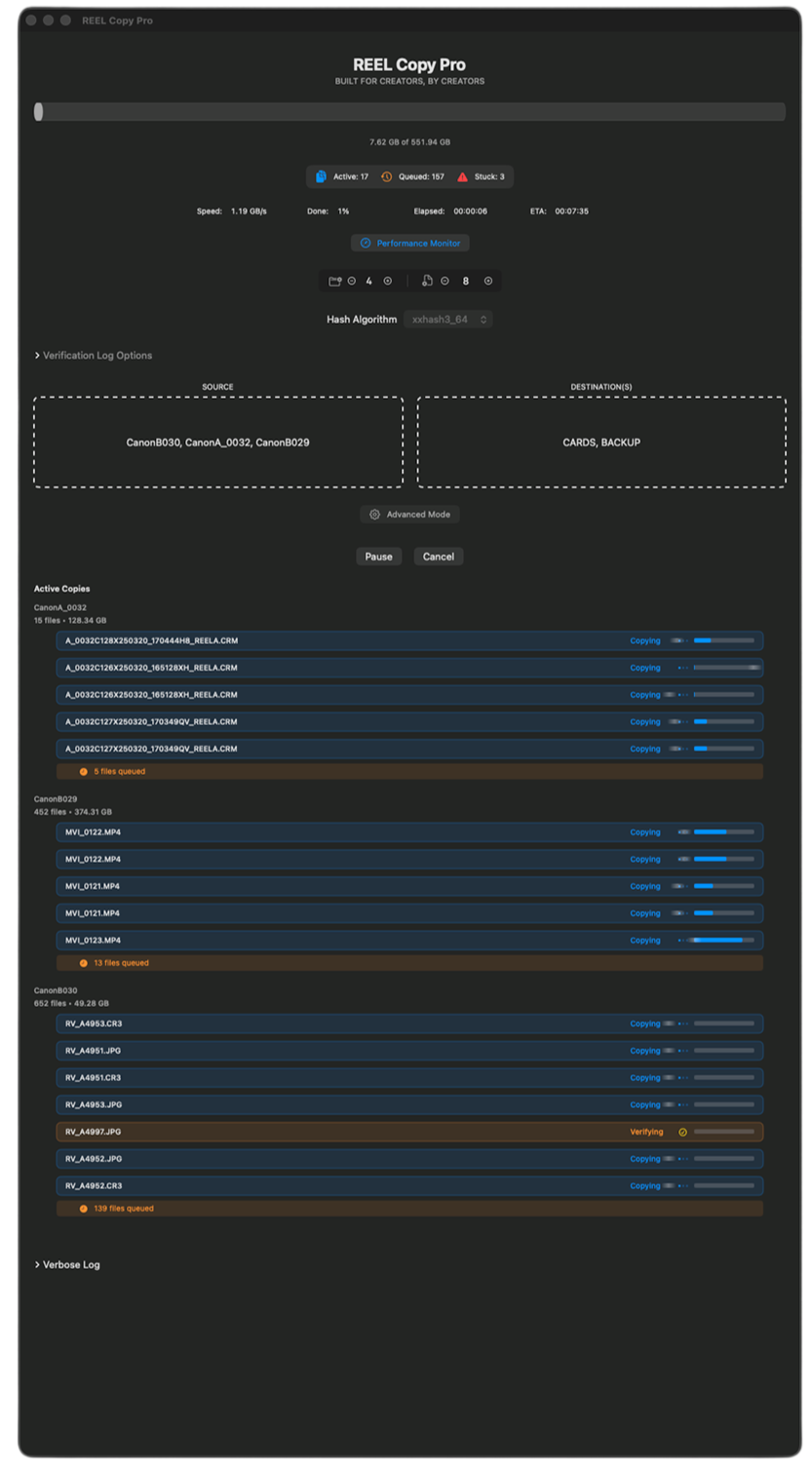Screen dimensions: 812x1466
Task: Select the MVI_0123.MP4 row
Action: click(409, 941)
